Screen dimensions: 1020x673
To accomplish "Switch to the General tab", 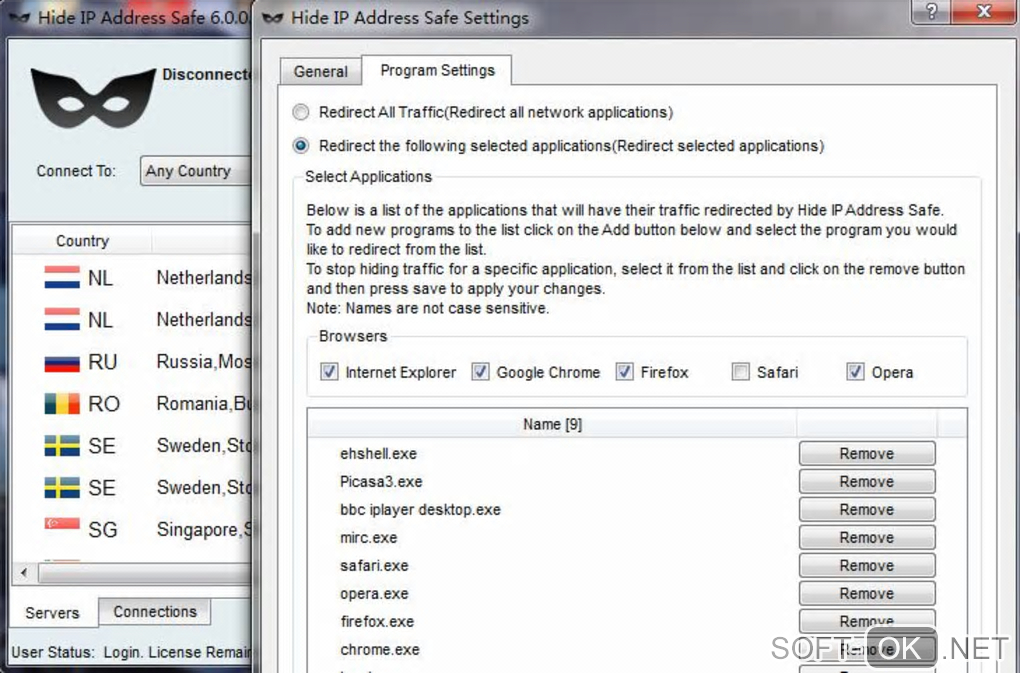I will click(x=321, y=72).
